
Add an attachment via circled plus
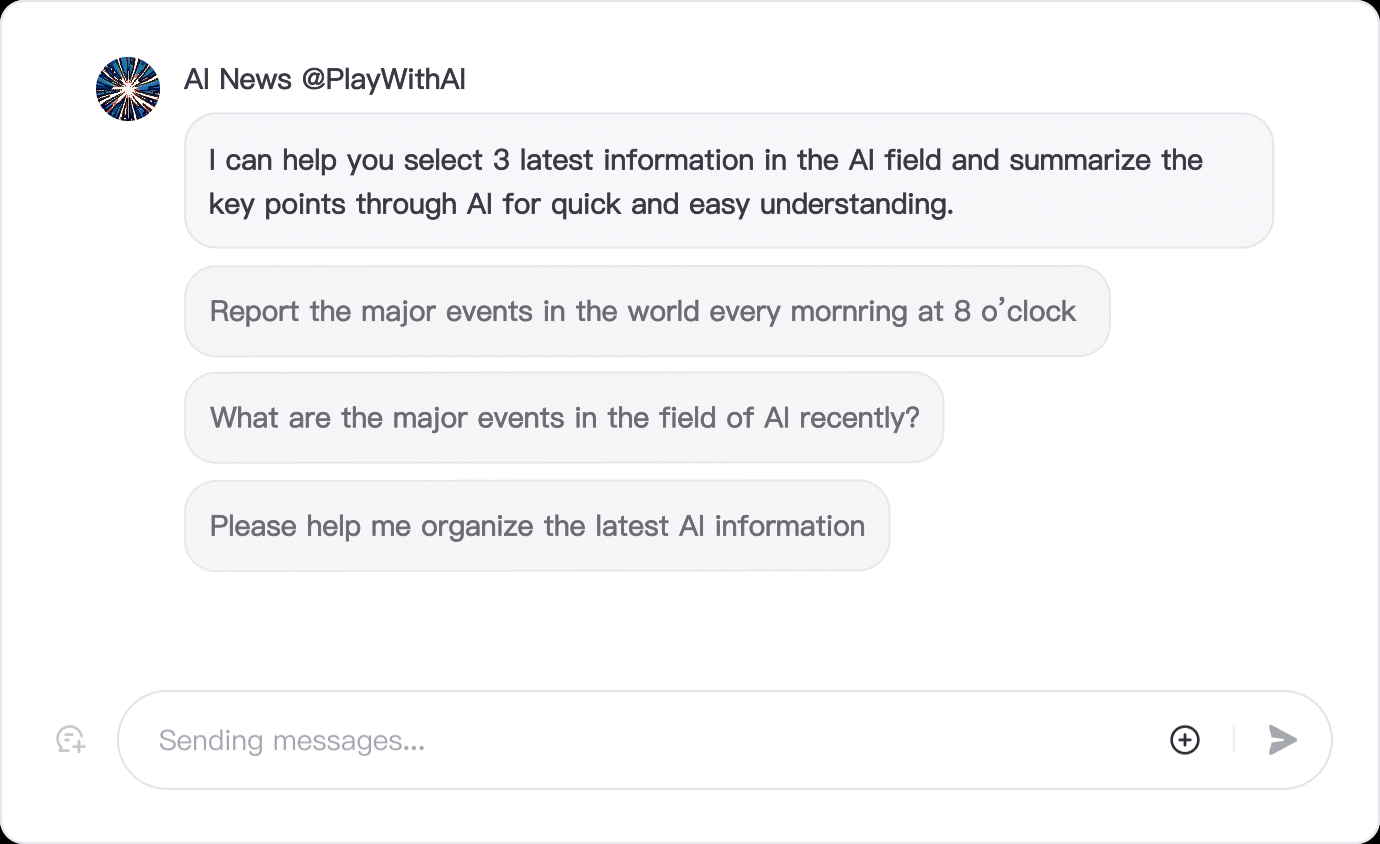(1185, 740)
